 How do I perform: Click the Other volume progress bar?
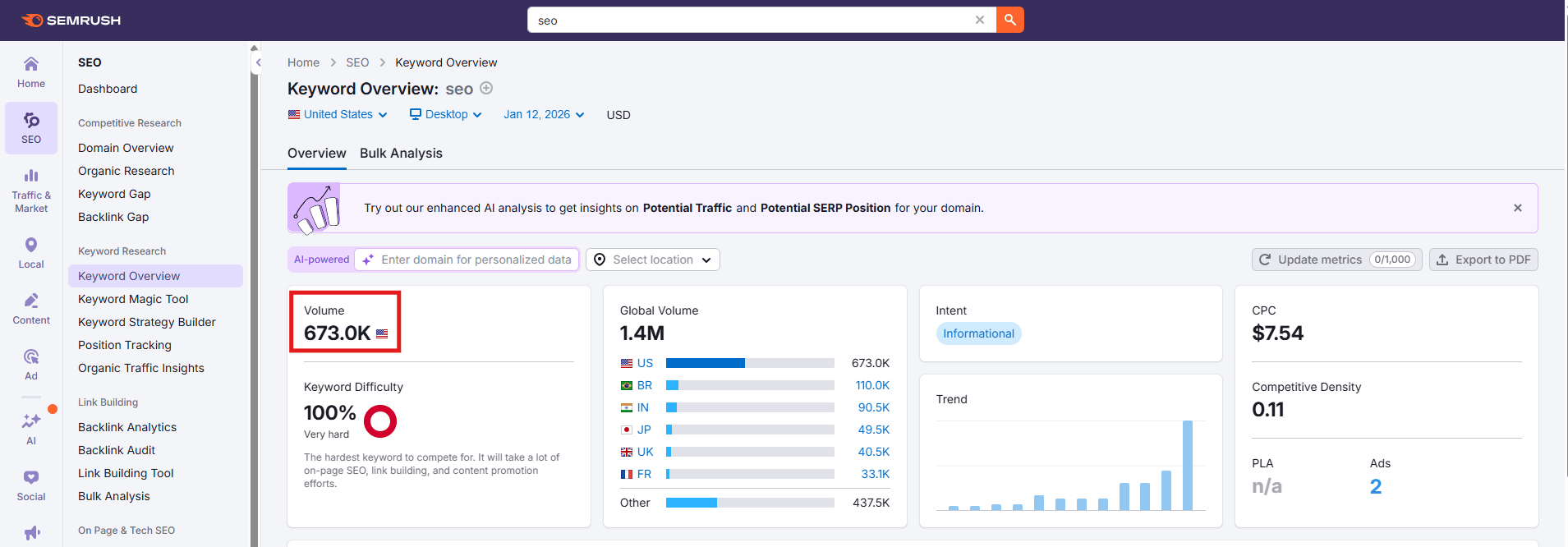click(x=750, y=503)
